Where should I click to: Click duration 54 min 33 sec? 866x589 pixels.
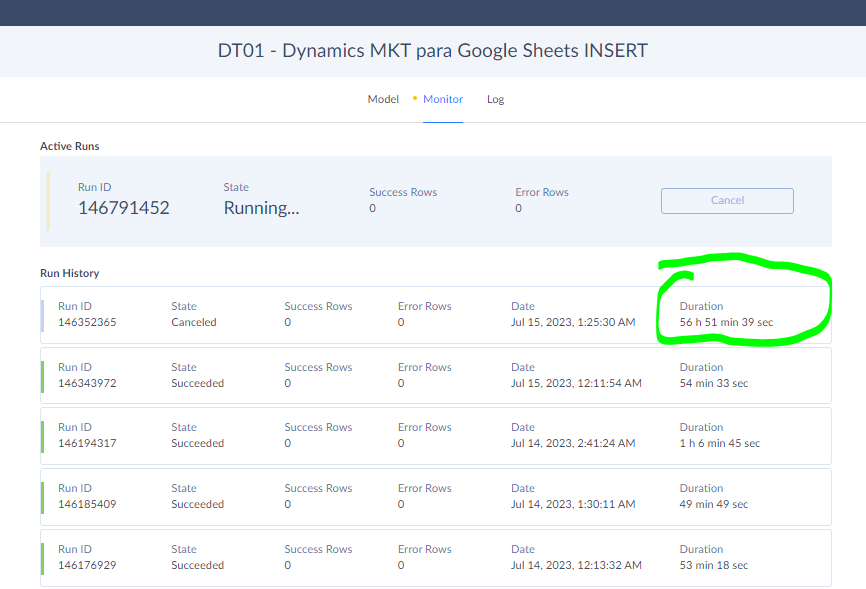point(714,383)
